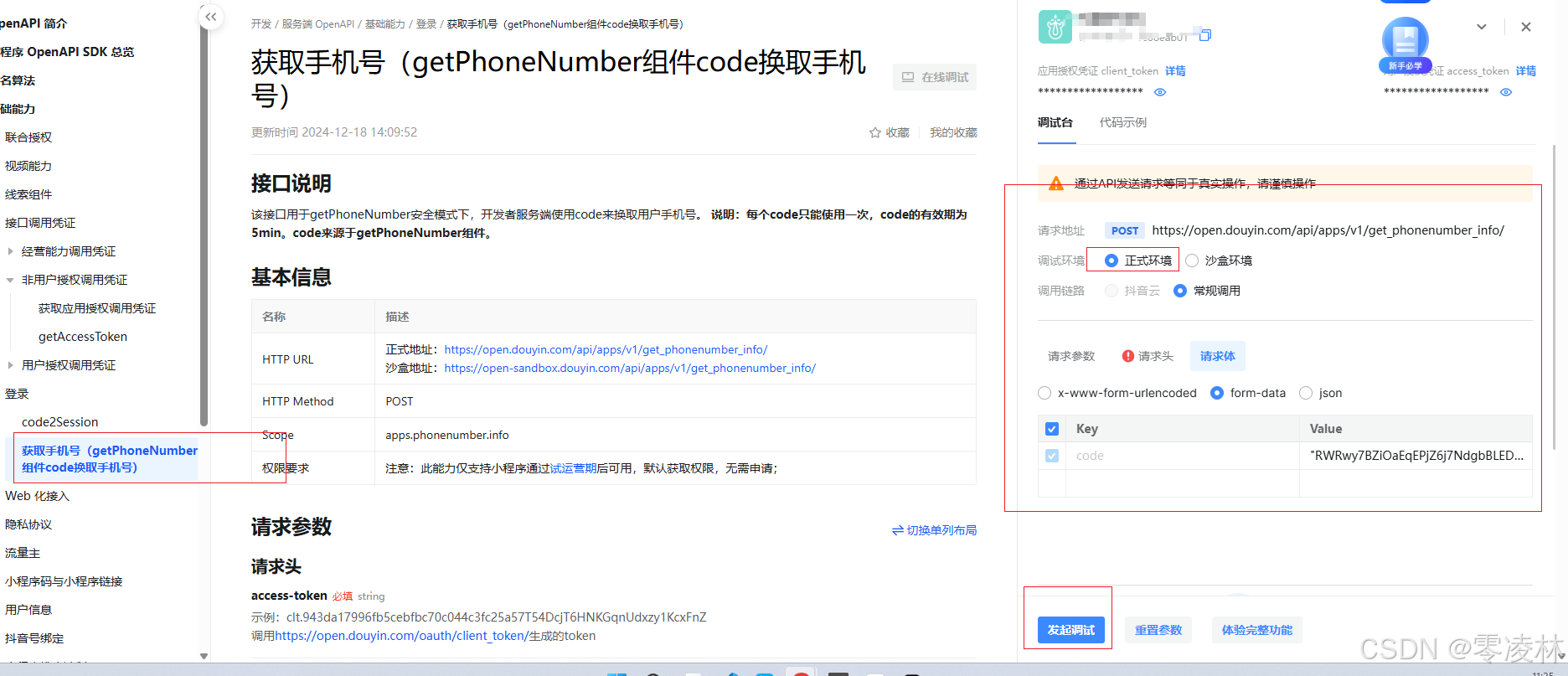Open the 正式地址 get_phonenumber_info URL link

click(x=606, y=349)
